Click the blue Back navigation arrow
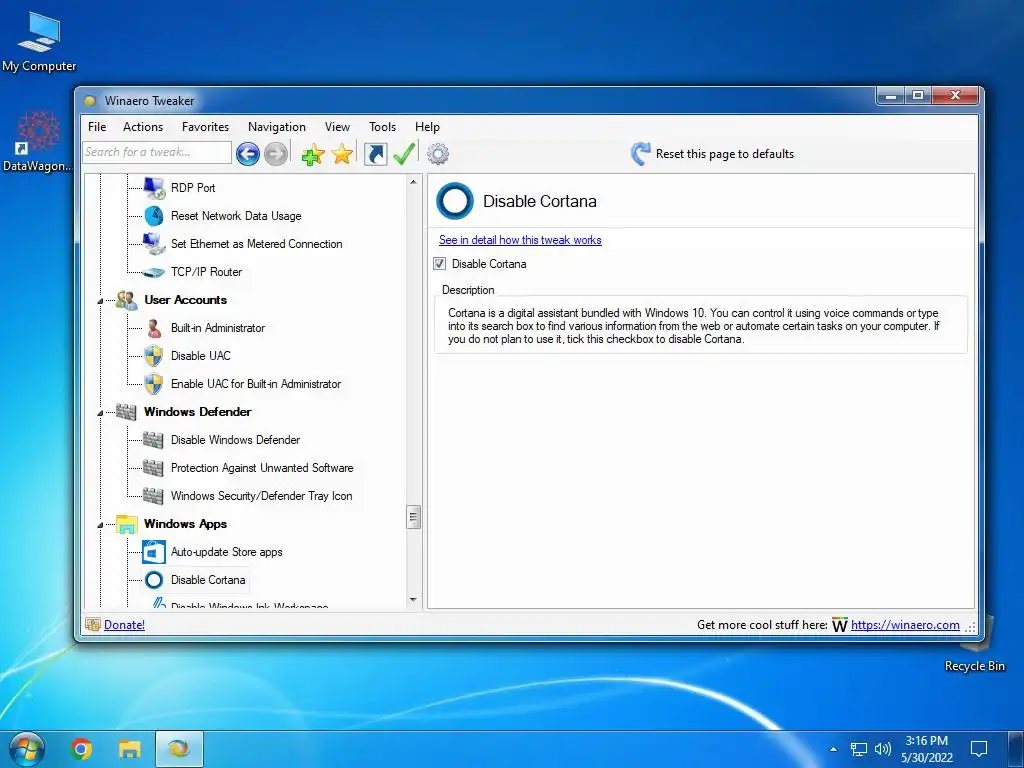 click(x=248, y=154)
